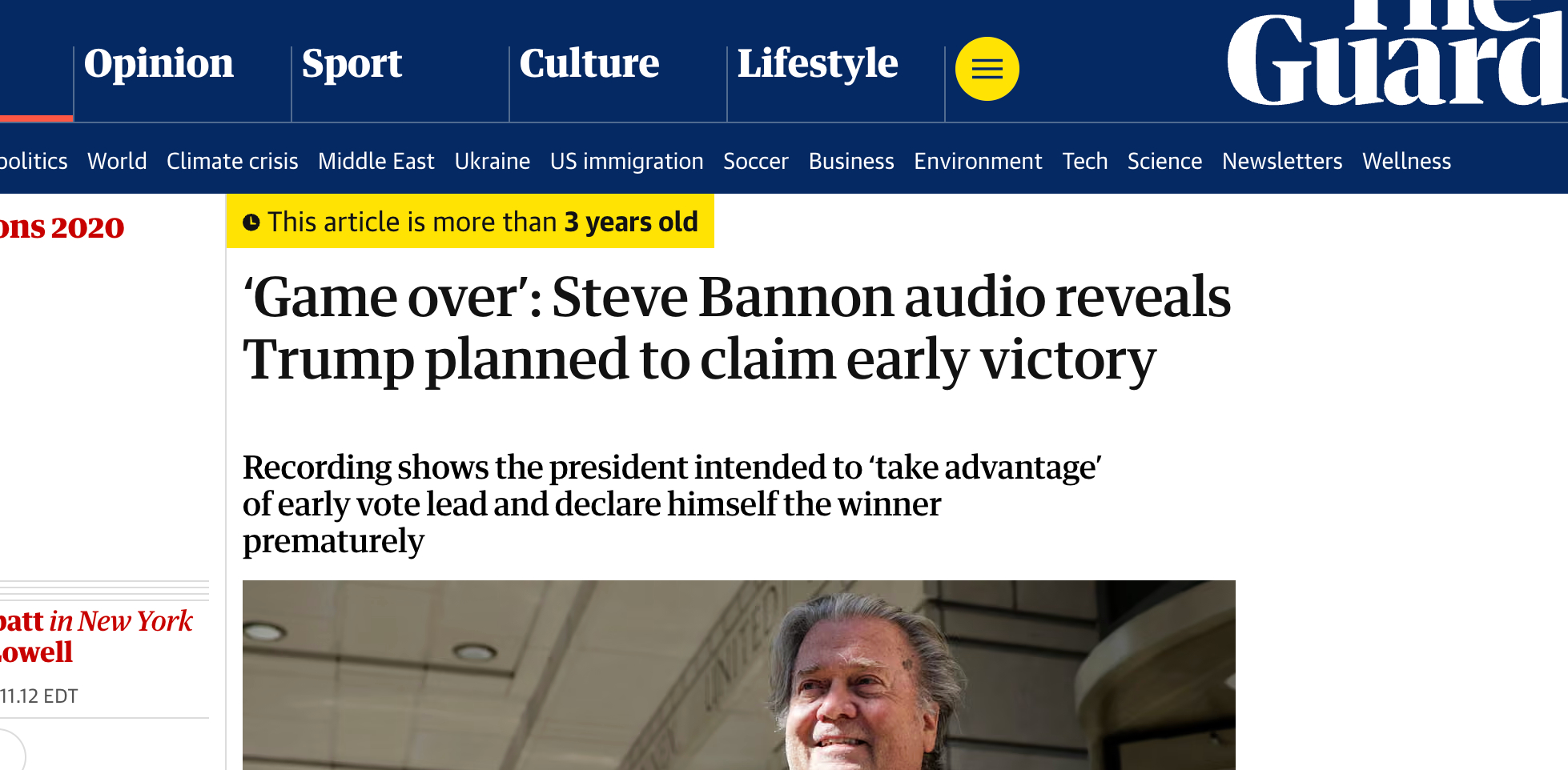
Task: Open the Science section link
Action: click(x=1164, y=162)
